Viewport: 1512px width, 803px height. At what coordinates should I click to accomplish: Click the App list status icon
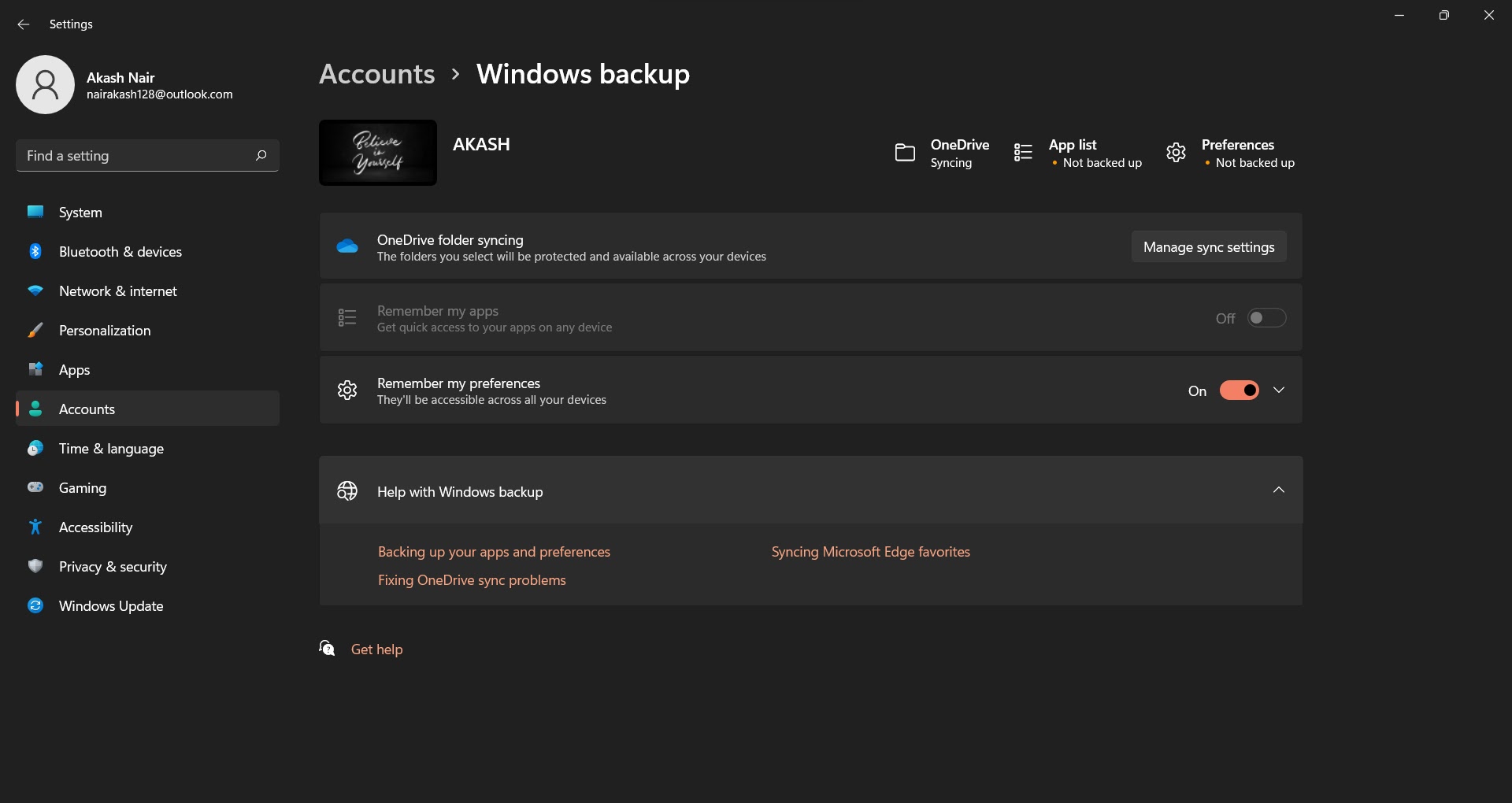click(x=1023, y=153)
